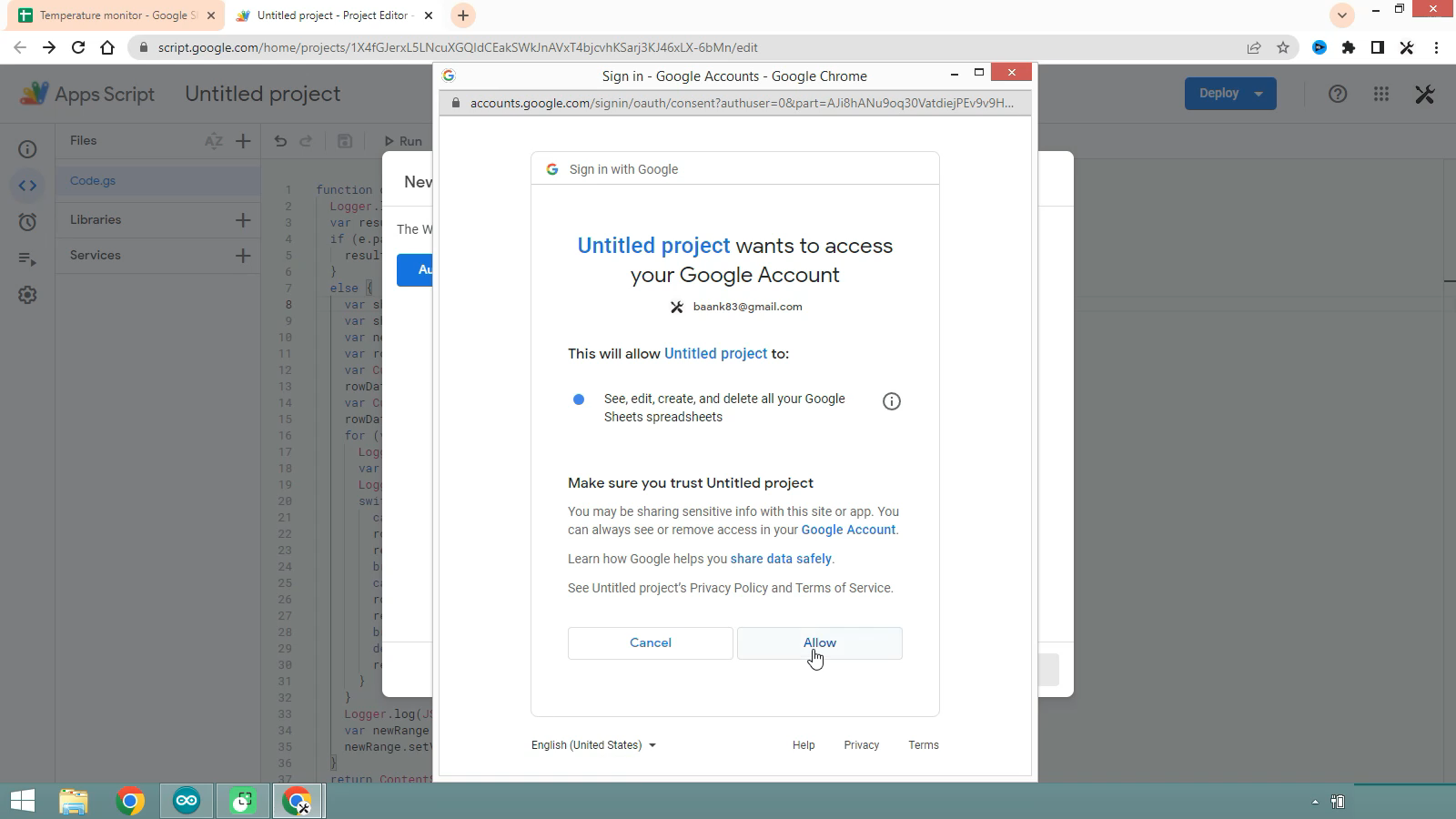Open the Google account avatar menu
Image resolution: width=1456 pixels, height=819 pixels.
click(x=1425, y=94)
